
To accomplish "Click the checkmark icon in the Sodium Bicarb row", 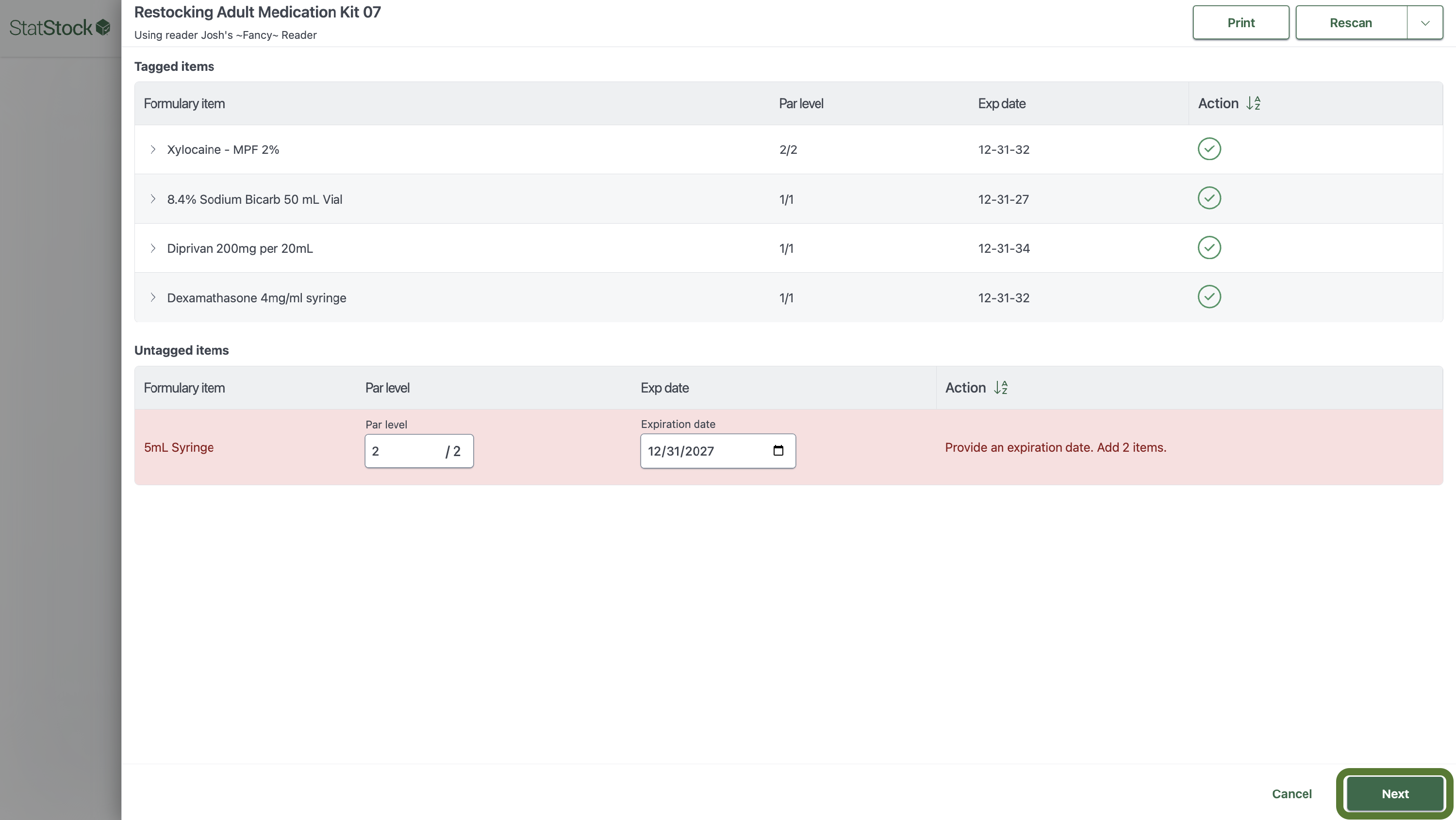I will point(1209,198).
